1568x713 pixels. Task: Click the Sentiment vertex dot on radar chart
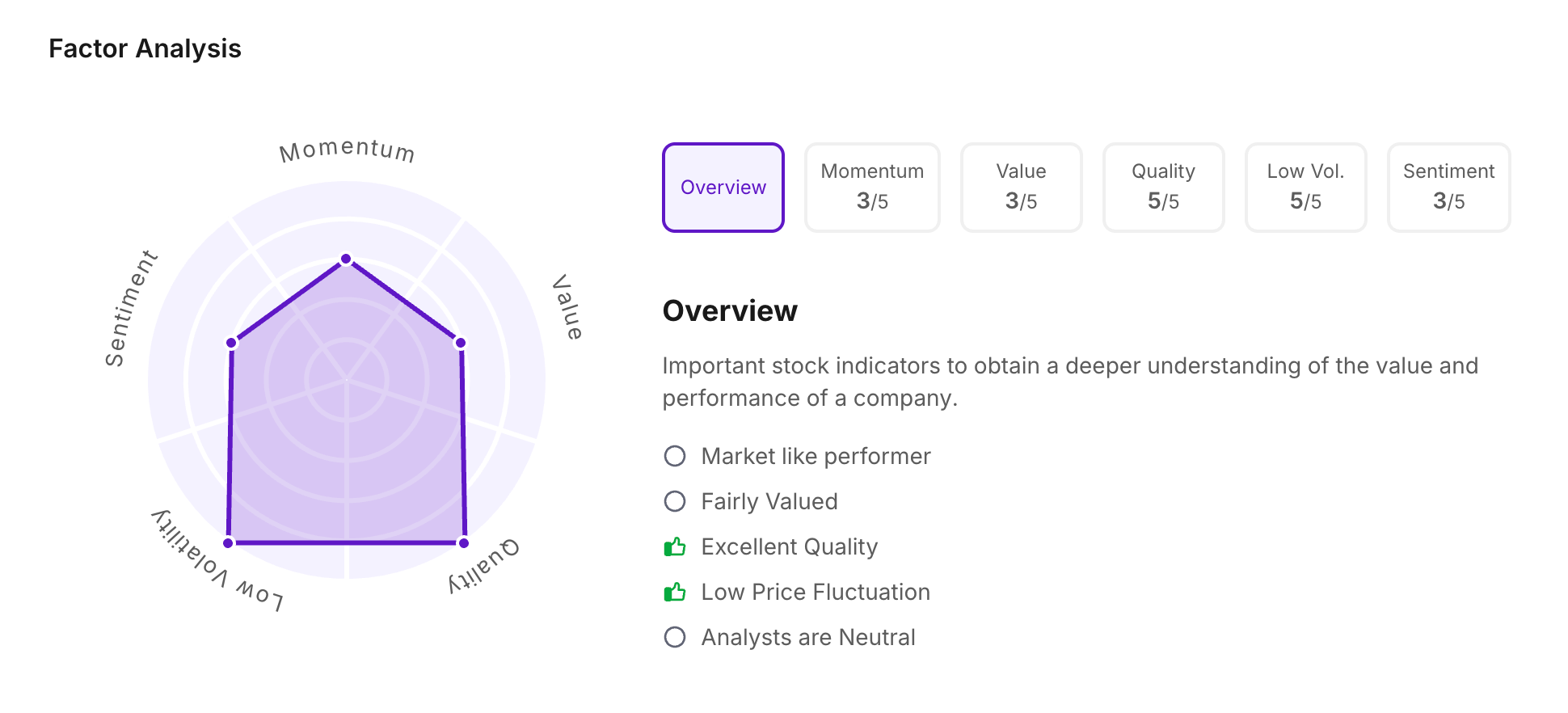click(x=231, y=343)
